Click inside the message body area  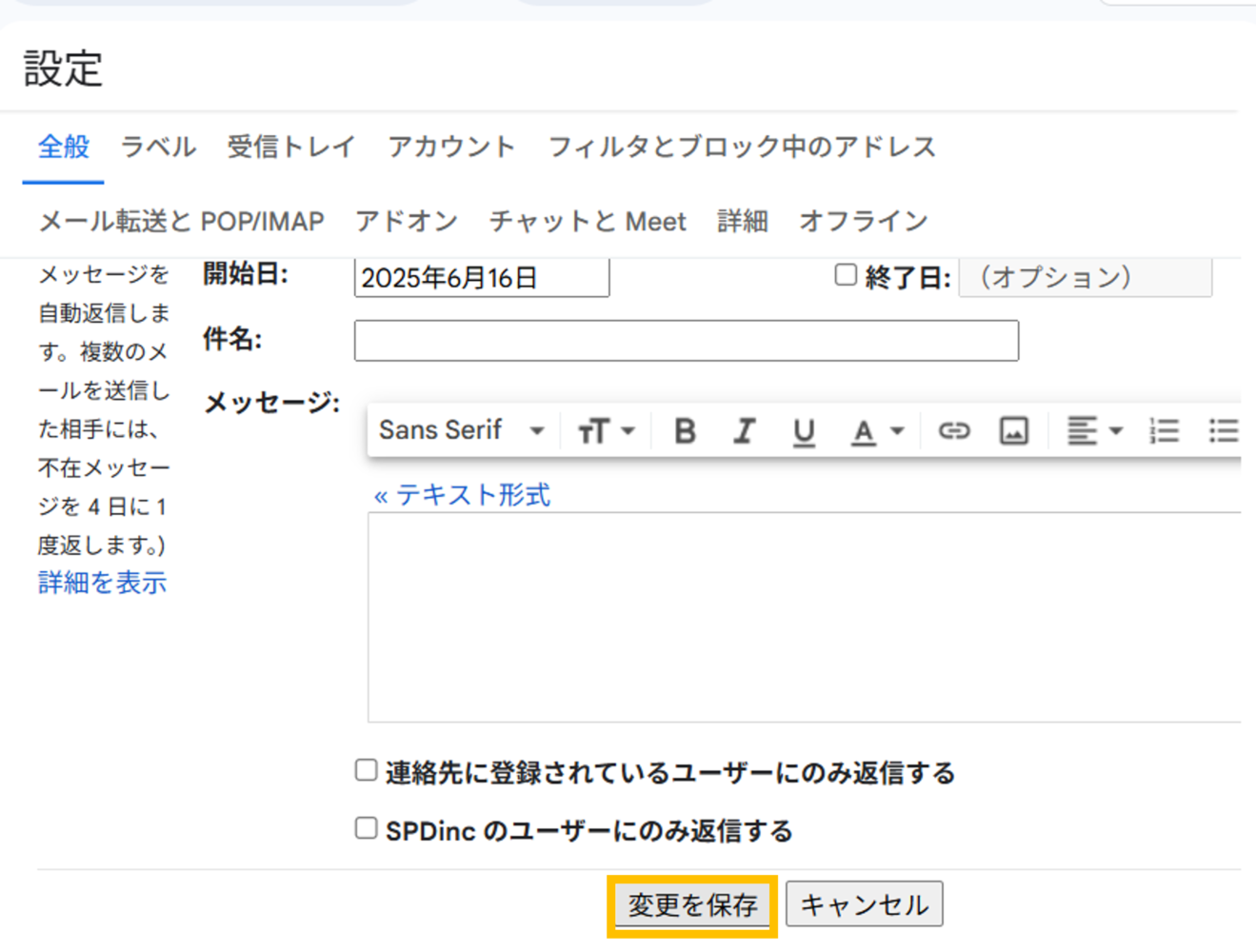pyautogui.click(x=805, y=617)
